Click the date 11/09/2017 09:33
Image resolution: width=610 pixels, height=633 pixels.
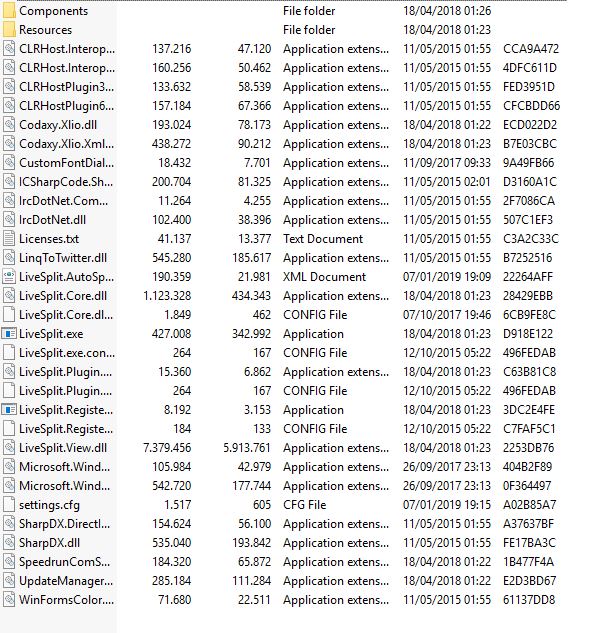pos(447,163)
